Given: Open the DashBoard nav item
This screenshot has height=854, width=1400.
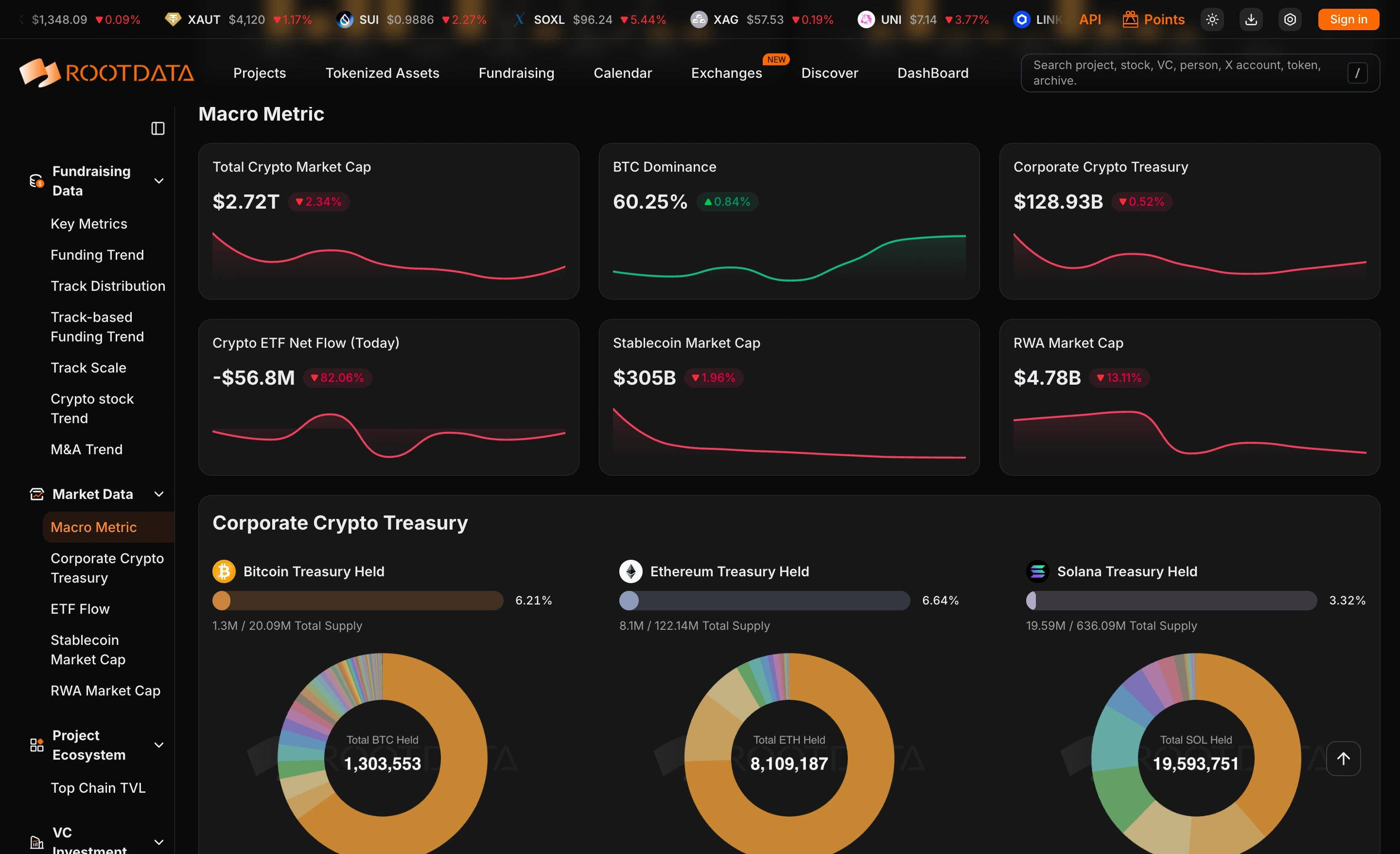Looking at the screenshot, I should coord(933,73).
